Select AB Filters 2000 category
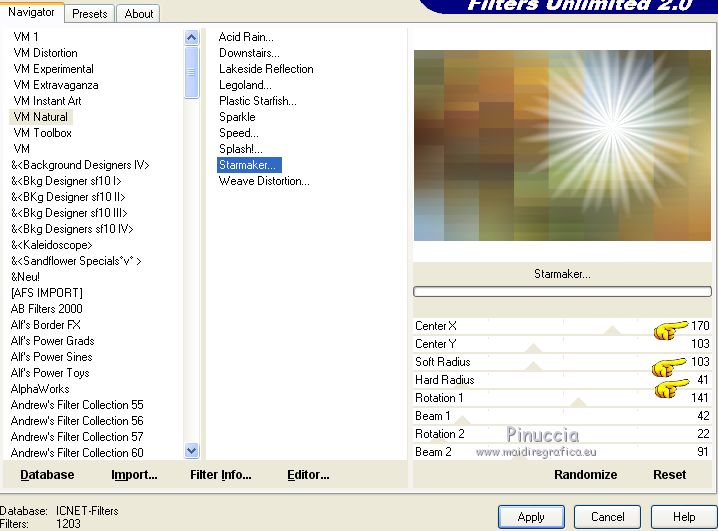Image resolution: width=718 pixels, height=531 pixels. point(47,309)
